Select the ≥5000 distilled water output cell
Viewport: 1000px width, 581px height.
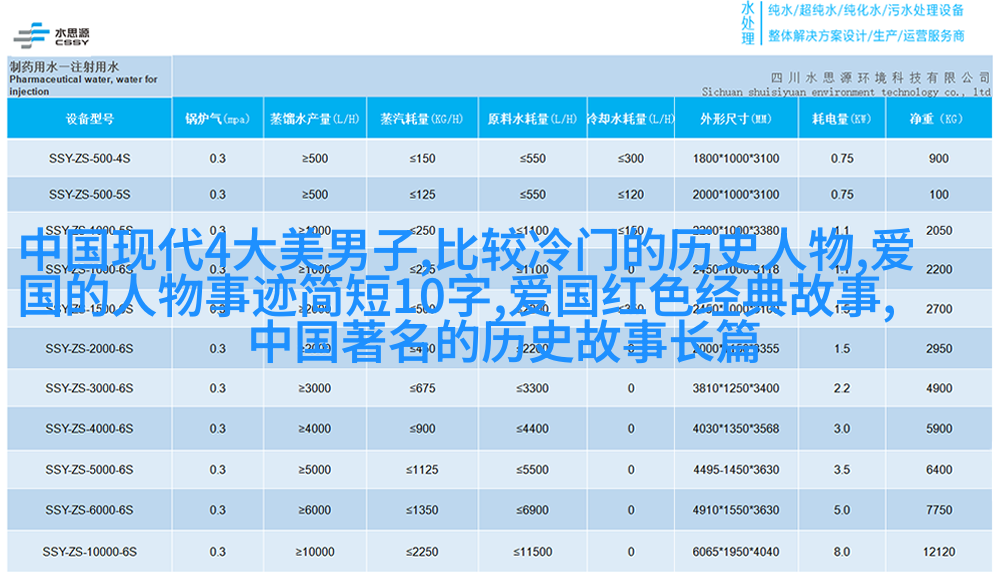[x=315, y=470]
